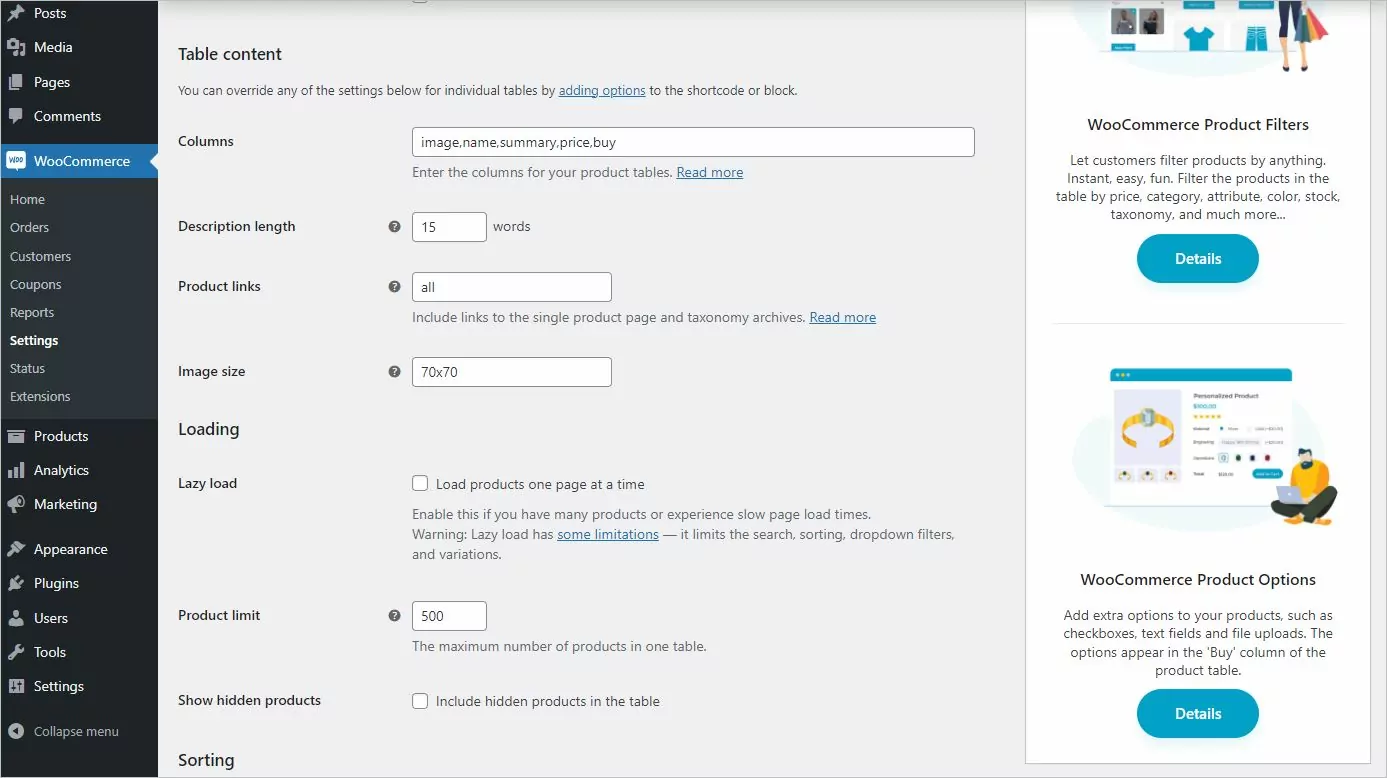Click the Product limit input field

(449, 616)
